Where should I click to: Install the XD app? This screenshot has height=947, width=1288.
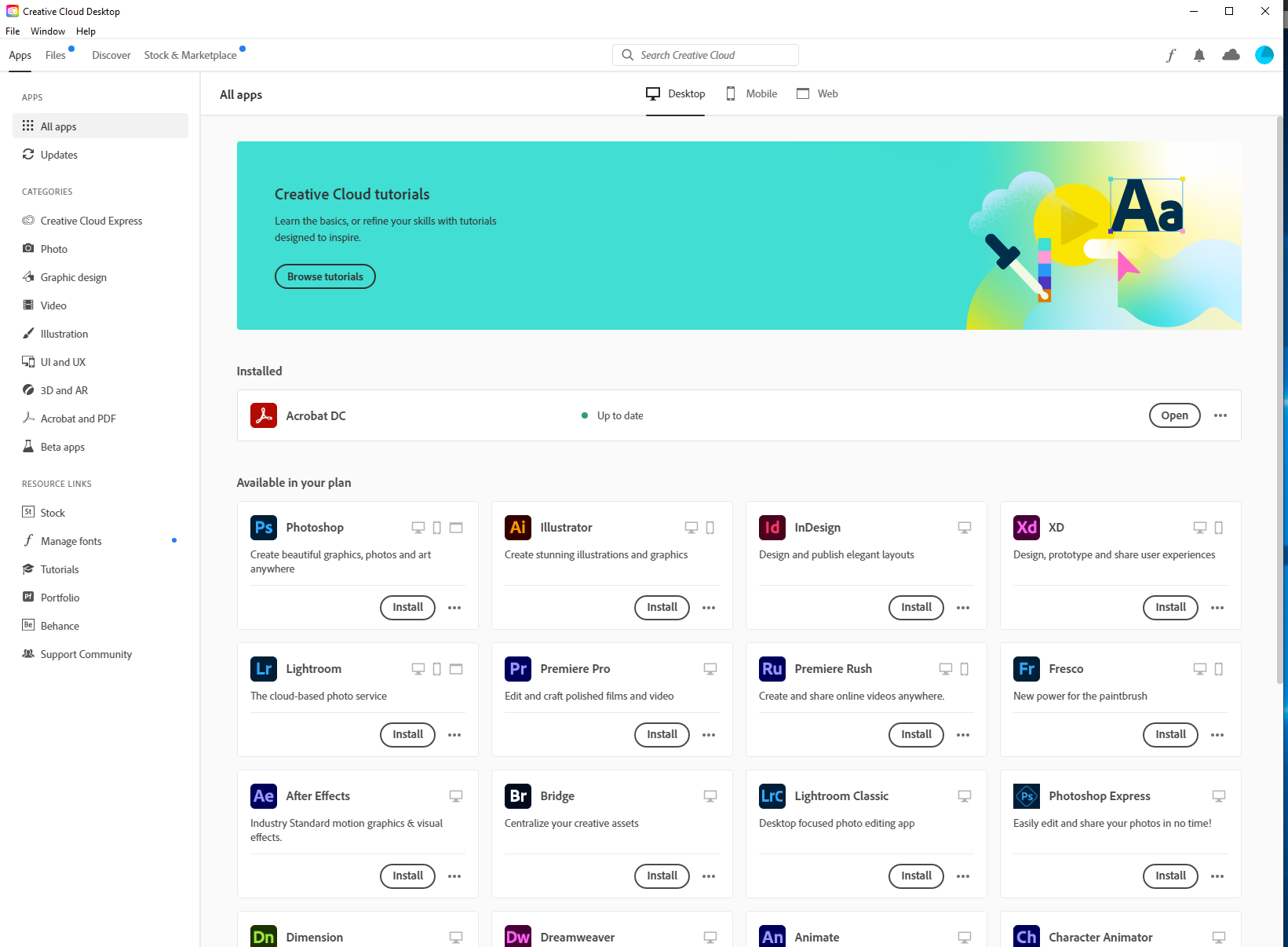[x=1170, y=608]
